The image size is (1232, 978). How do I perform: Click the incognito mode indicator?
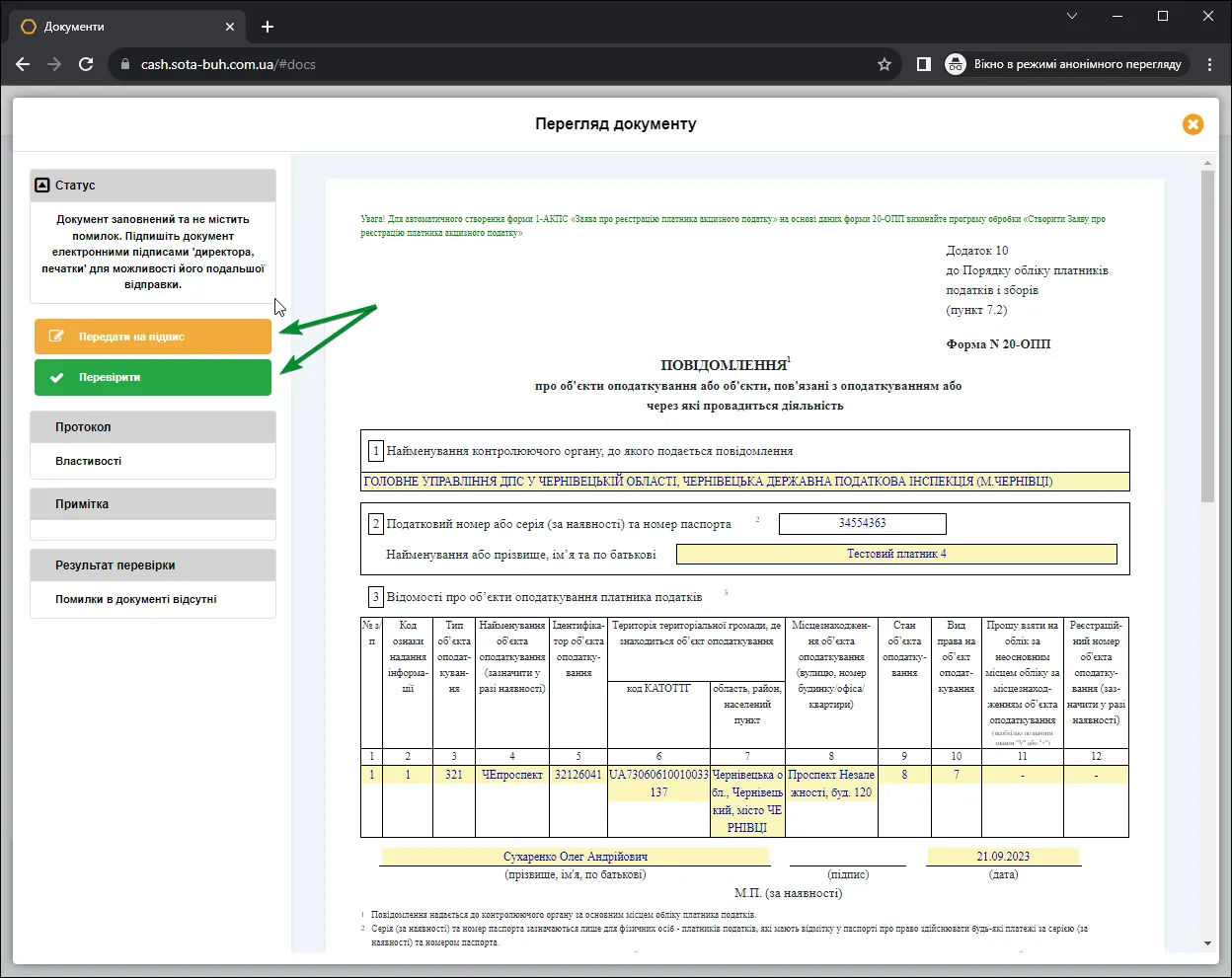(x=1063, y=64)
